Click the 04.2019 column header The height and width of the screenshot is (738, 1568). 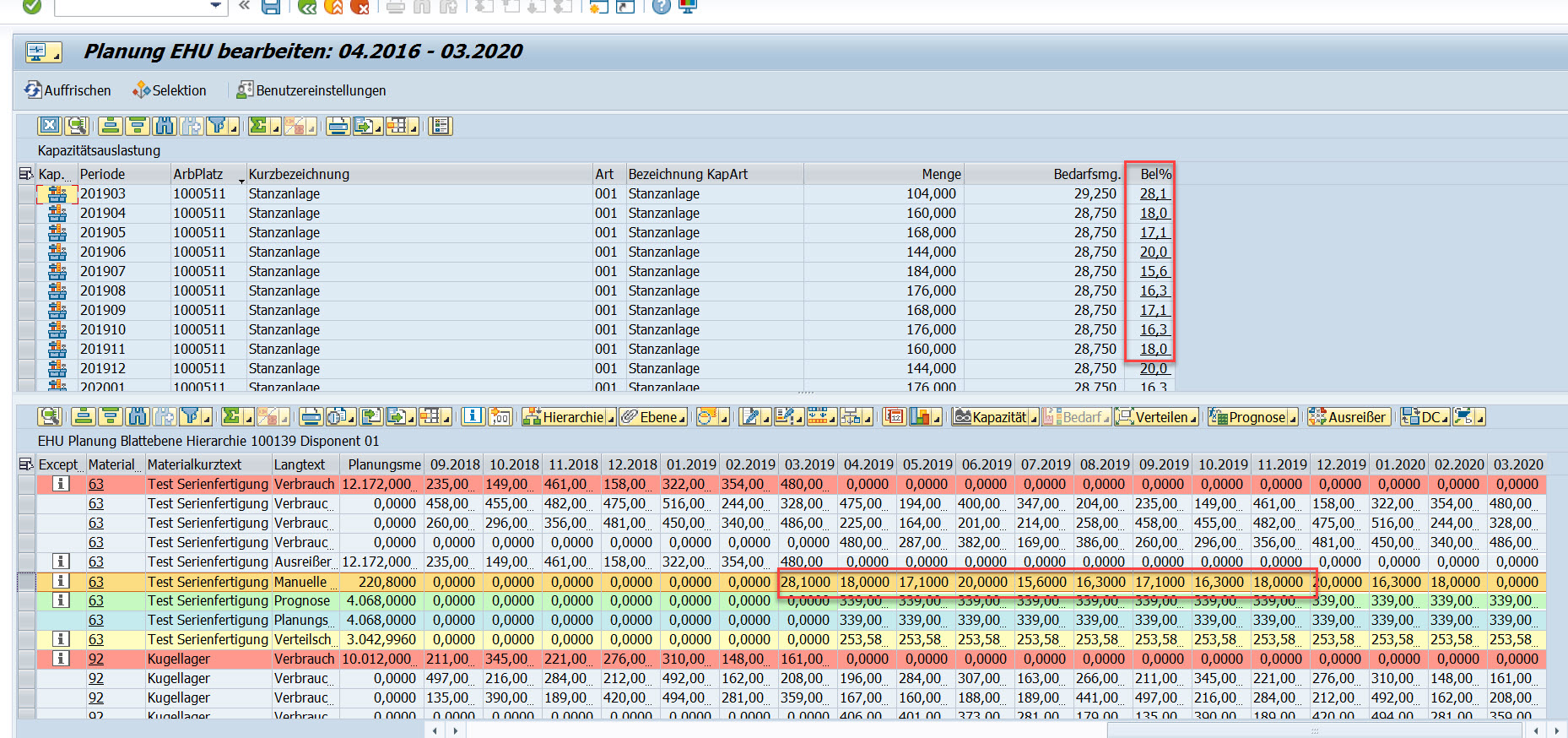coord(868,464)
